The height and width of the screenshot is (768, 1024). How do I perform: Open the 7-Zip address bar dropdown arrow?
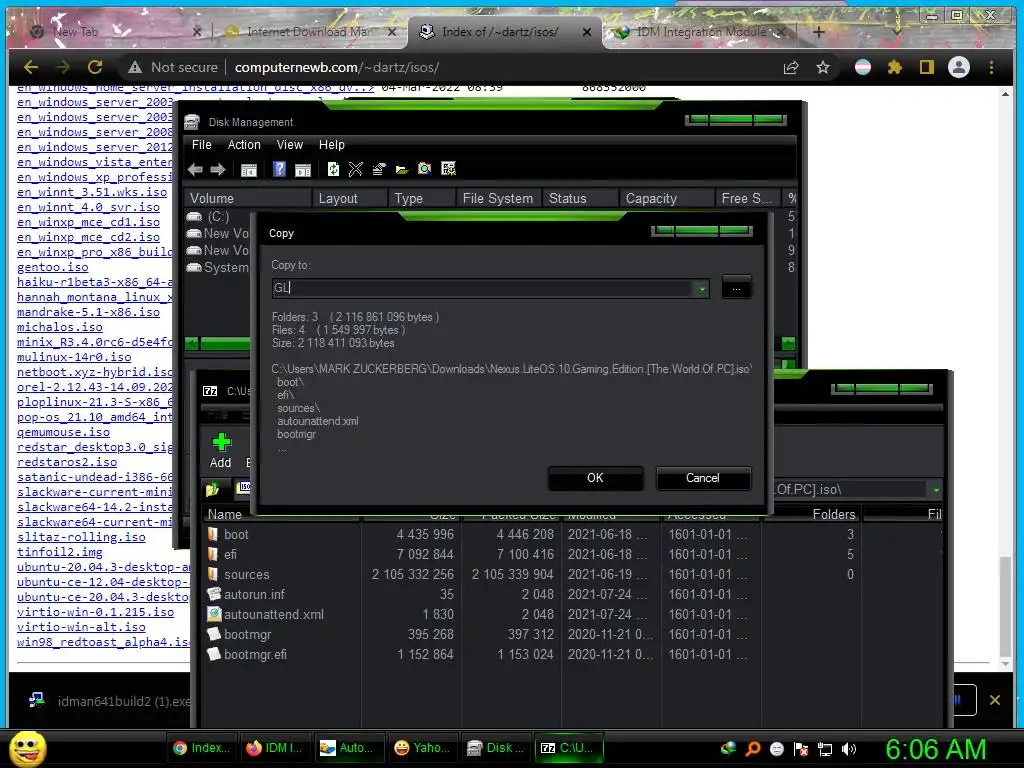tap(936, 490)
